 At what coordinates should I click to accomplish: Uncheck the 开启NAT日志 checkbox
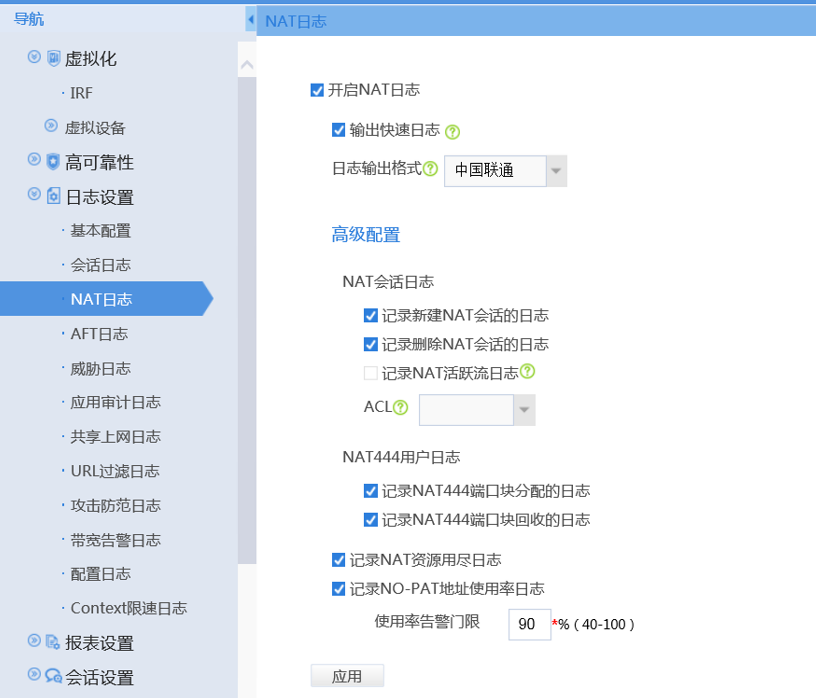pos(317,90)
